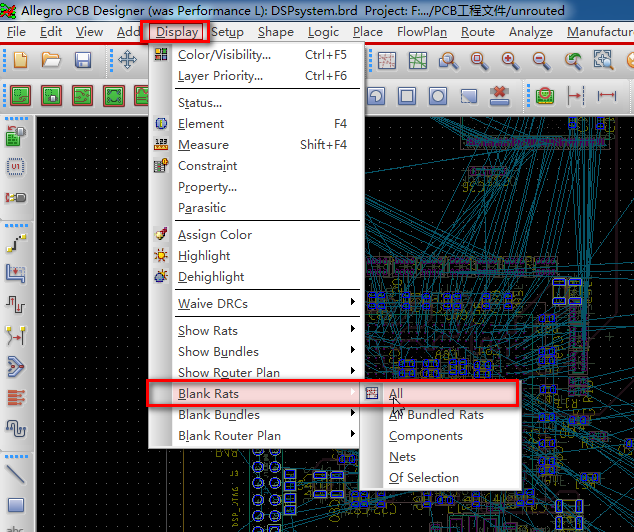The height and width of the screenshot is (532, 634).
Task: Close the open Display menu
Action: 177,32
